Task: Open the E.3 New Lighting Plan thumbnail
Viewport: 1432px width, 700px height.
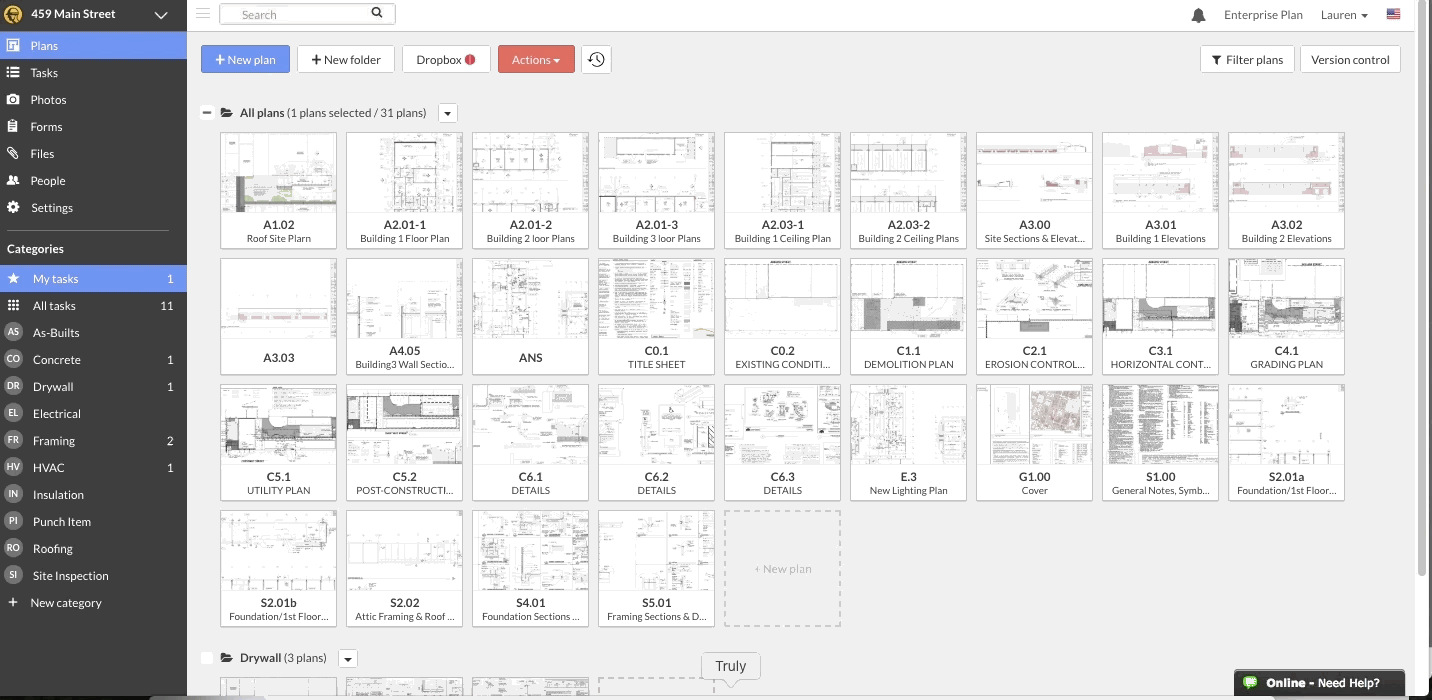Action: [909, 442]
